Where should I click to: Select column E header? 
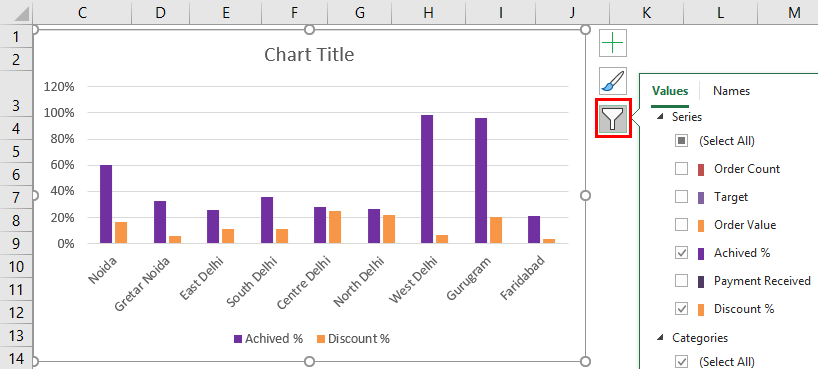(x=225, y=13)
